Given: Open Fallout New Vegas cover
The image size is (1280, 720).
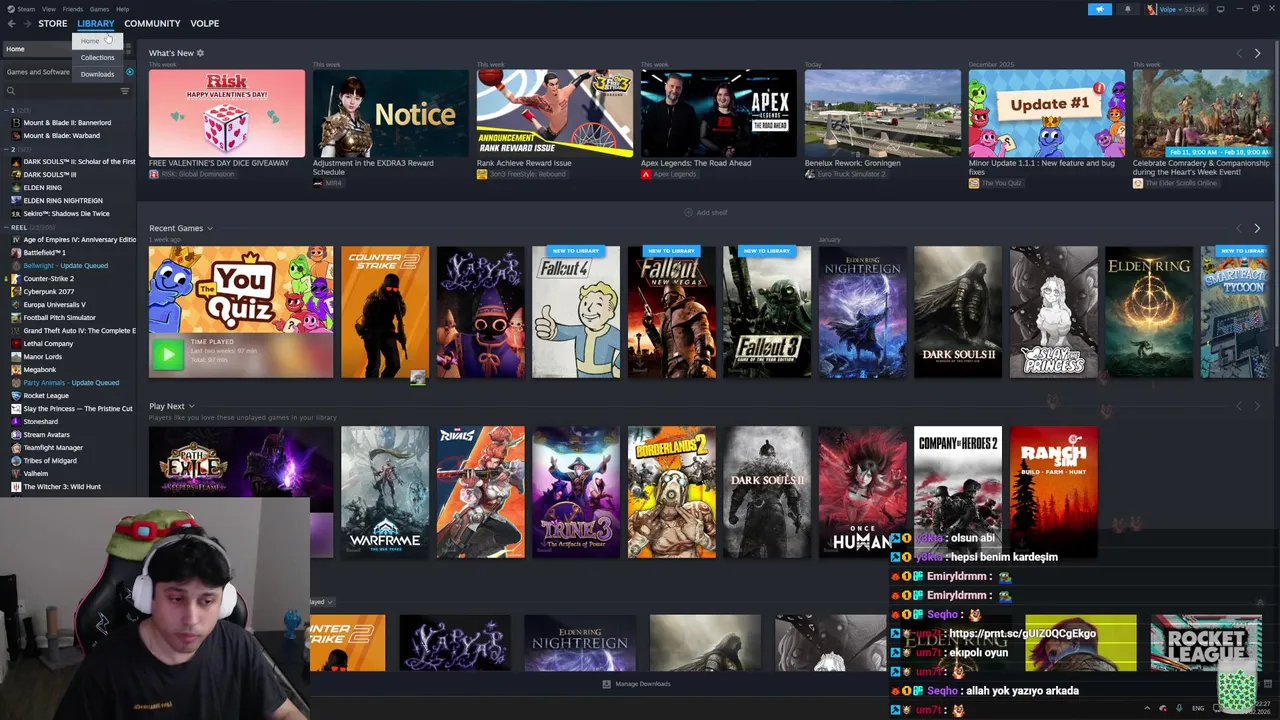Looking at the screenshot, I should click(x=672, y=312).
